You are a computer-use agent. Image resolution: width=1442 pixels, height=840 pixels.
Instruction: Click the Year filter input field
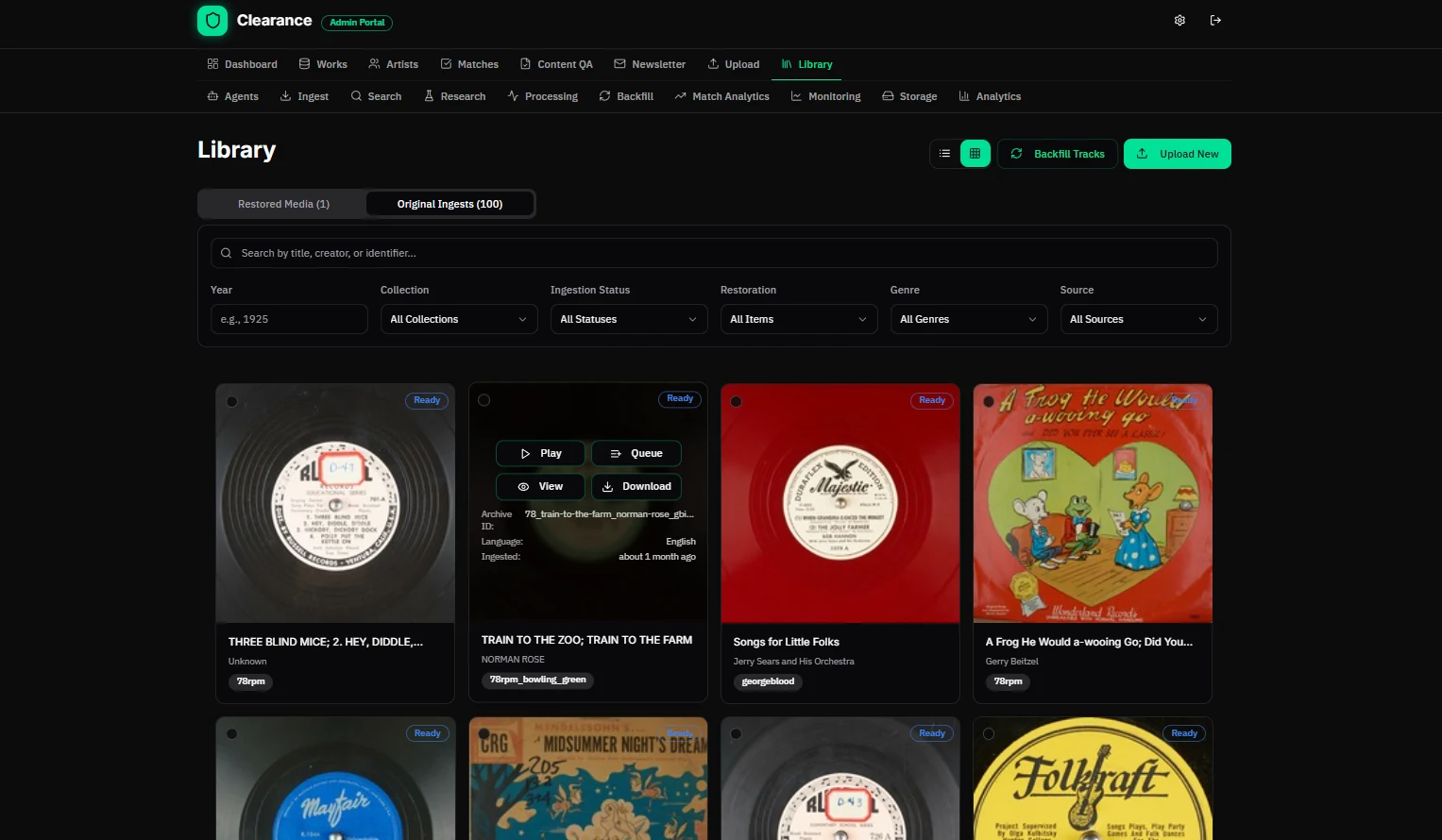(x=289, y=319)
